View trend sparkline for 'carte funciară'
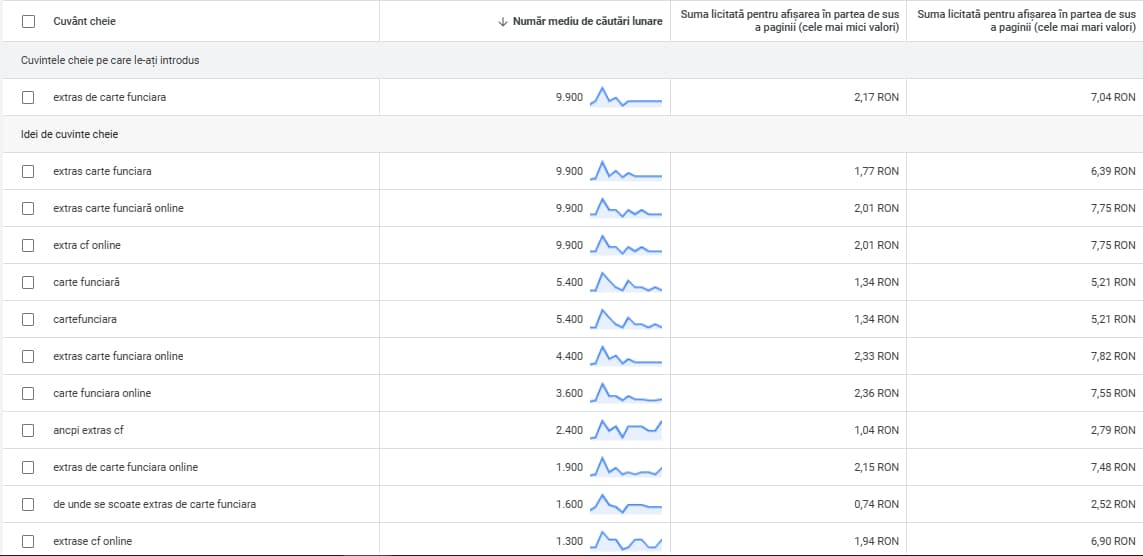The width and height of the screenshot is (1143, 556). tap(626, 282)
